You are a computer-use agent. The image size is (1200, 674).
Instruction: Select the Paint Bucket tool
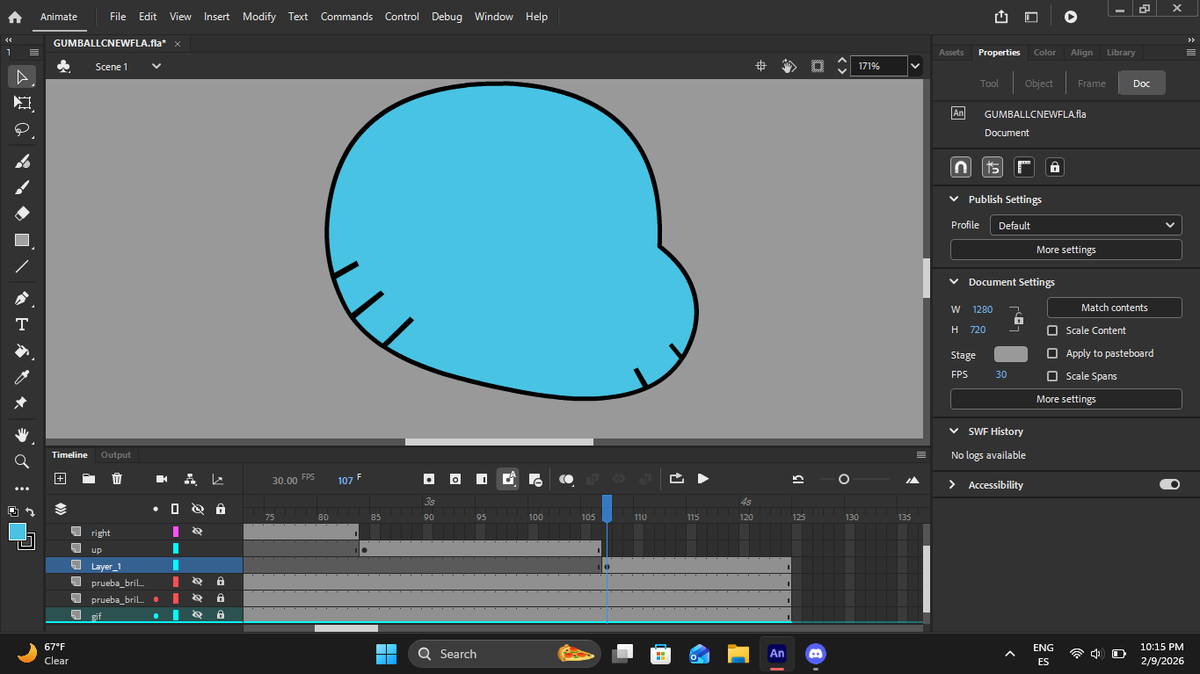tap(22, 351)
